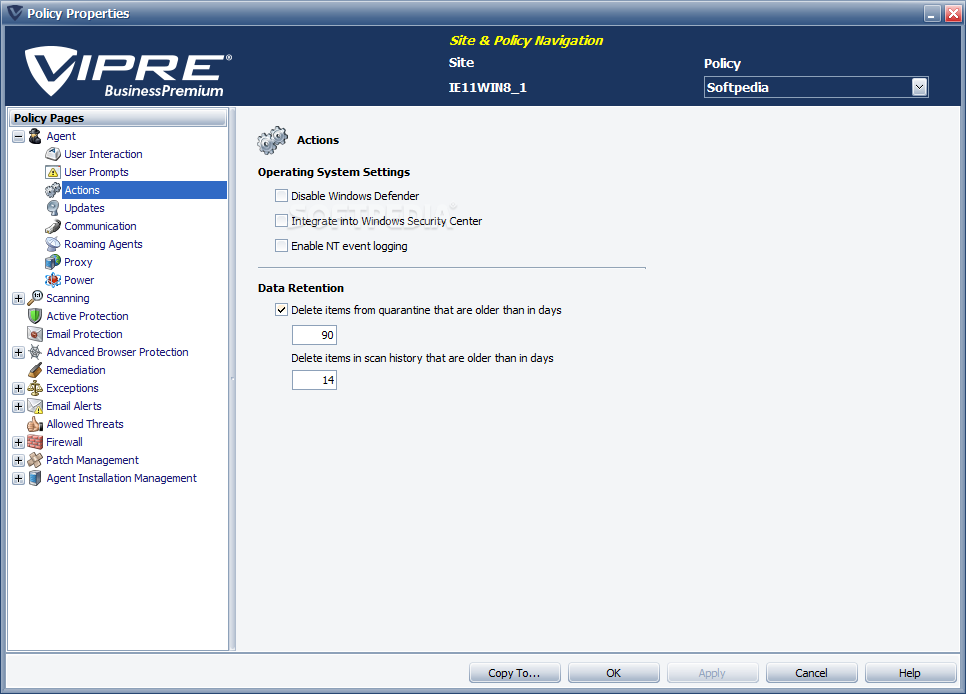Open the Email Protection page
Screen dimensions: 966x694
84,334
